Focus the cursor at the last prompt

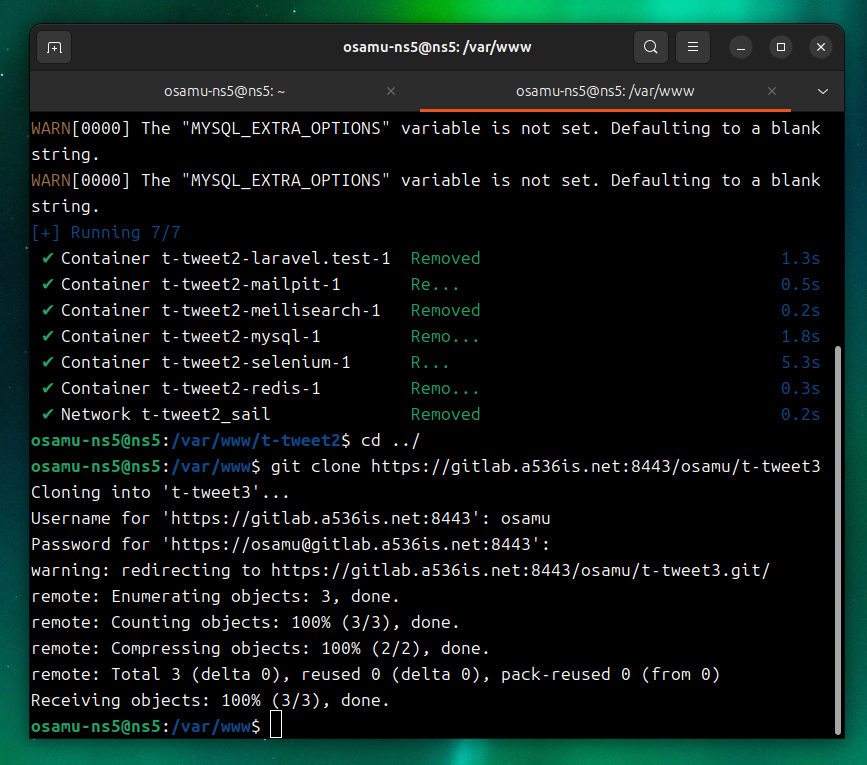(x=276, y=726)
